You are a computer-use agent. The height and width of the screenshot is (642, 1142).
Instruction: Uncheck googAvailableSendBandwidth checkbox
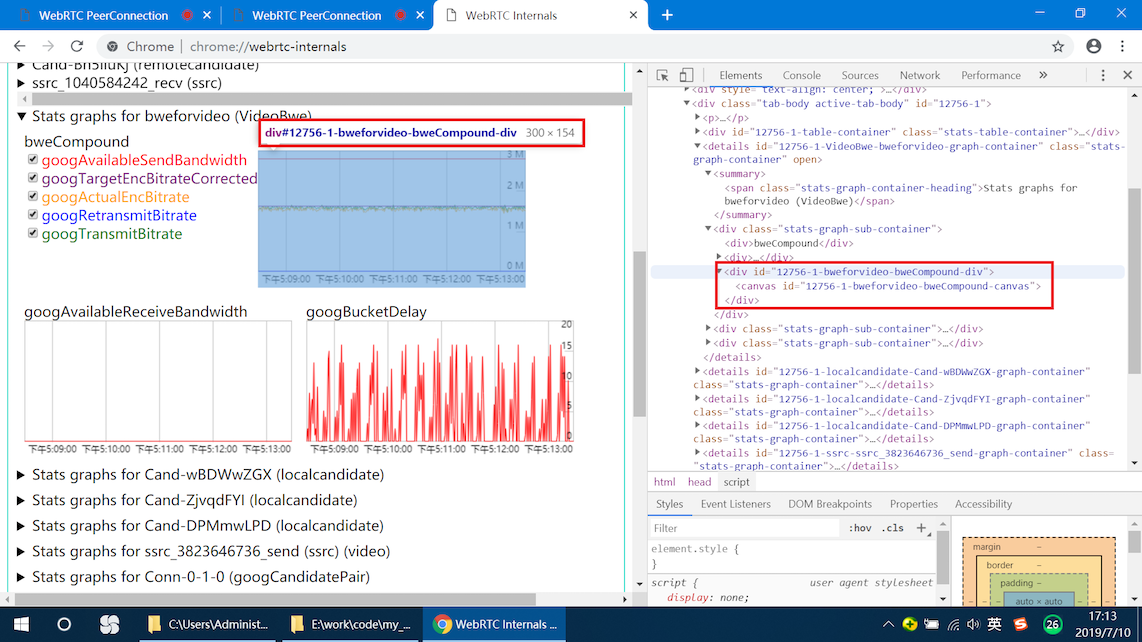click(x=33, y=160)
